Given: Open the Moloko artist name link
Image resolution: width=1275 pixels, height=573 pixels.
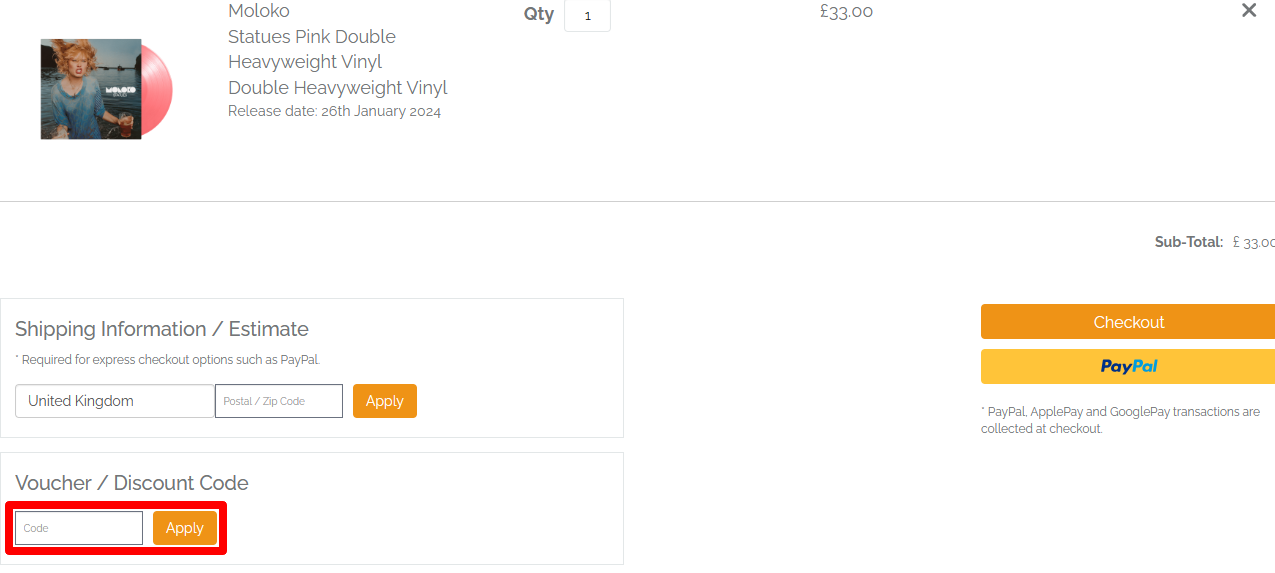Looking at the screenshot, I should 259,11.
